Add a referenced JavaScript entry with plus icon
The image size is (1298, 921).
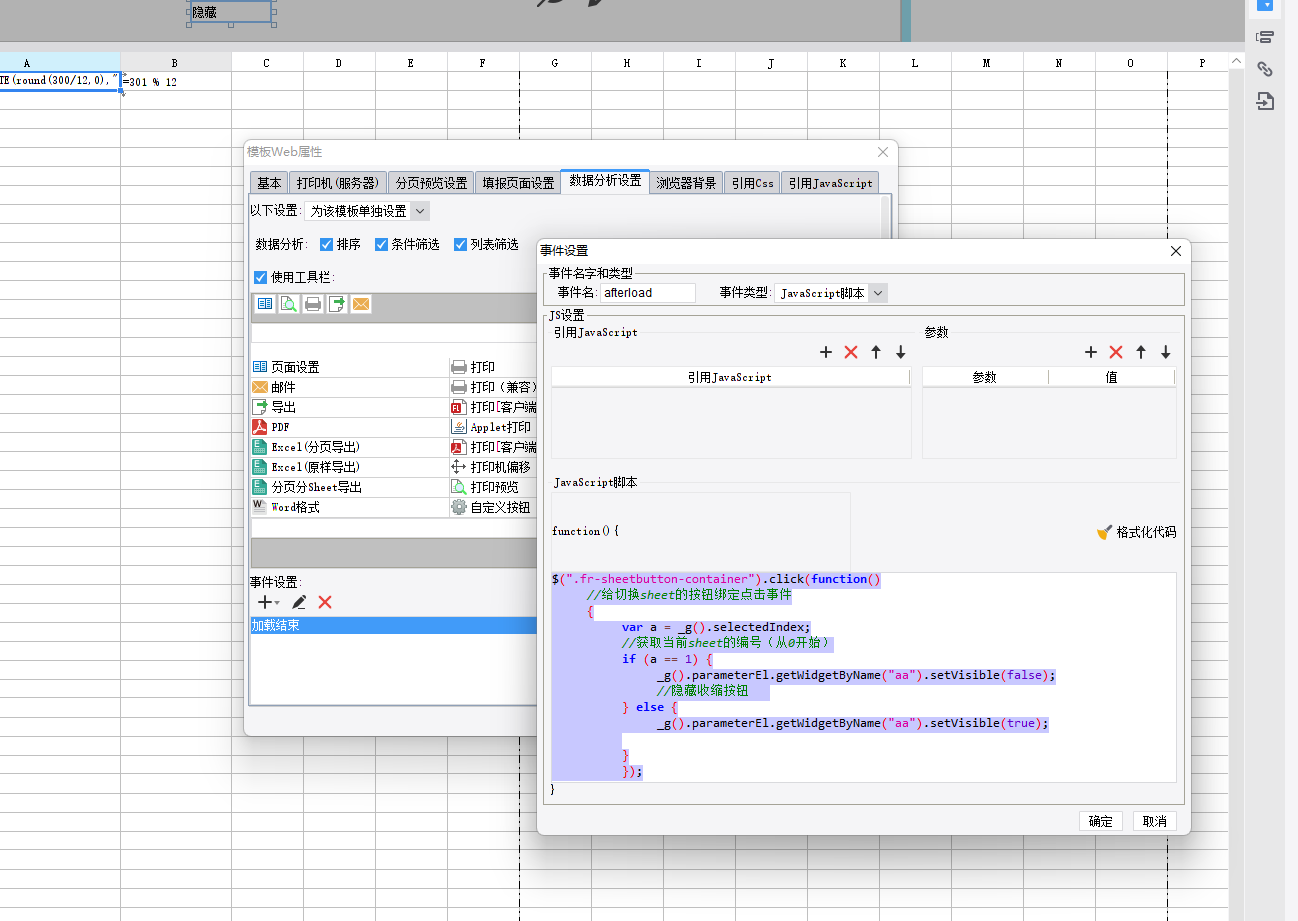coord(826,352)
